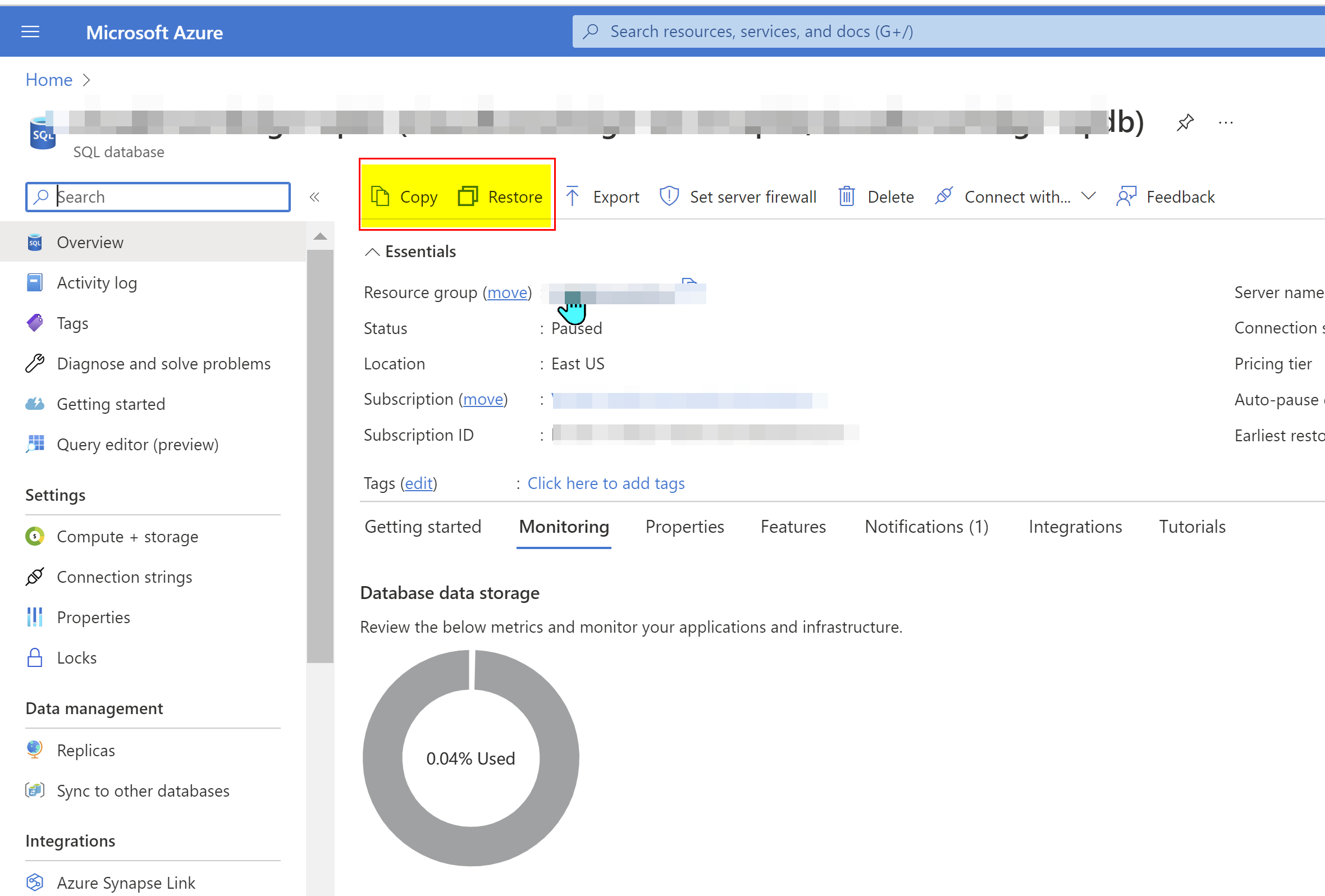Collapse the Essentials section
This screenshot has height=896, width=1325.
click(372, 252)
